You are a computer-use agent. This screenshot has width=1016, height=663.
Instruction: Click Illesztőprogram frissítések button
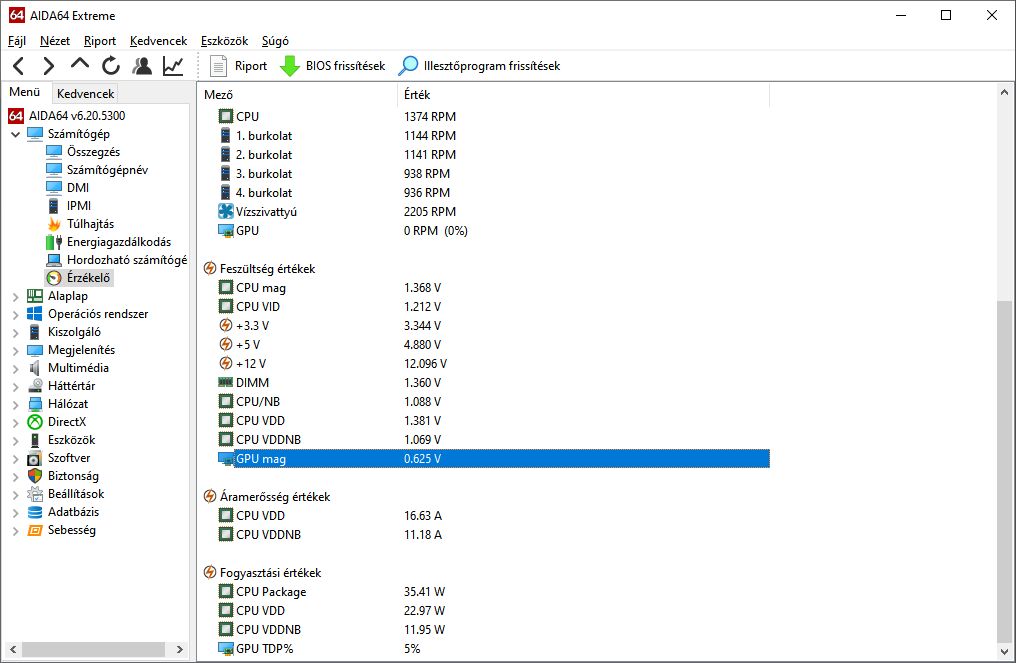coord(479,65)
